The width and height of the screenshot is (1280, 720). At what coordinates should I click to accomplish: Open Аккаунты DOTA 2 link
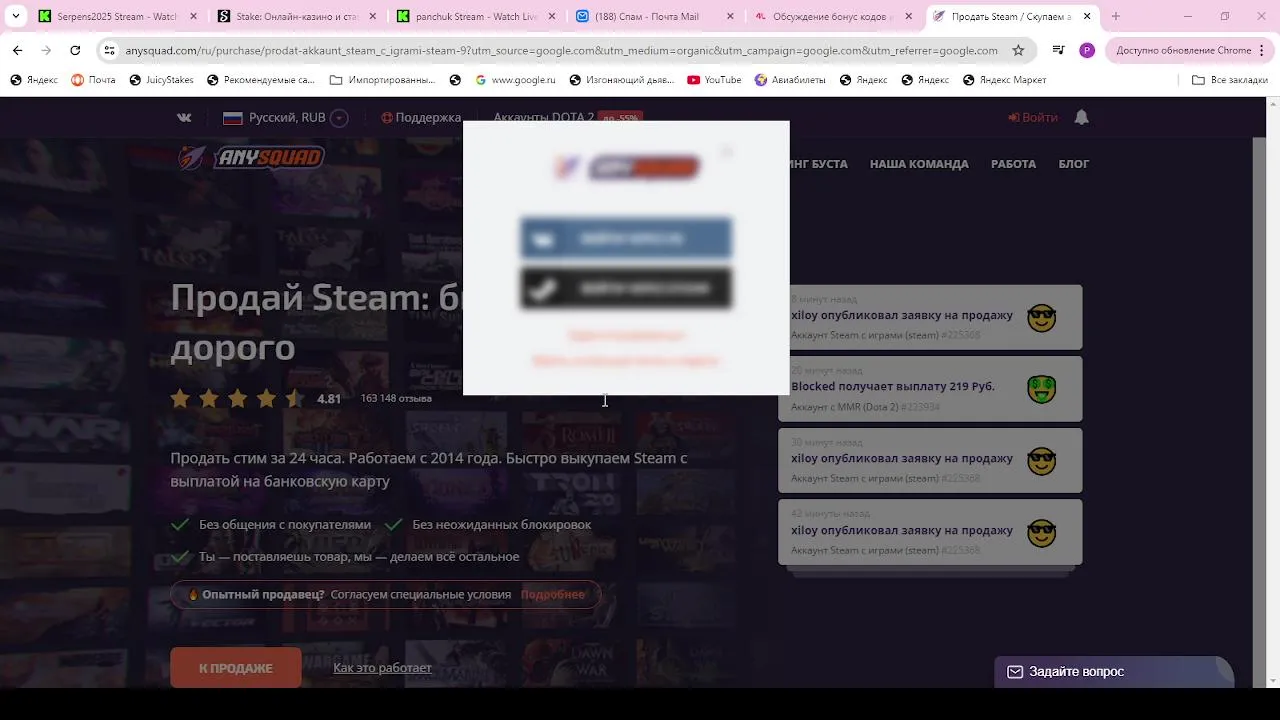tap(543, 117)
